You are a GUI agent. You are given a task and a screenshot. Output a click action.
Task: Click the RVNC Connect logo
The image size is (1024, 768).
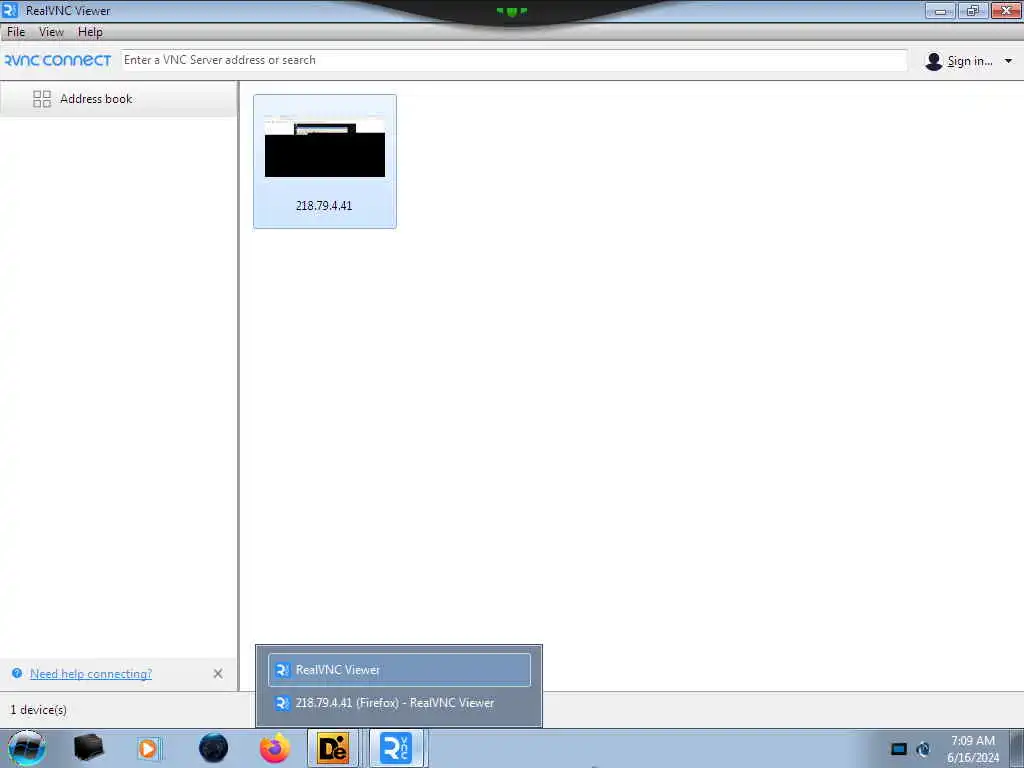57,60
